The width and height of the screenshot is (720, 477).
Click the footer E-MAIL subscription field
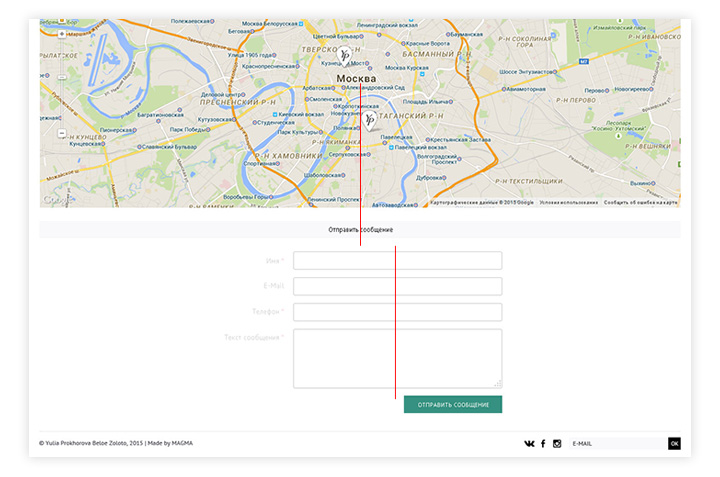coord(619,443)
